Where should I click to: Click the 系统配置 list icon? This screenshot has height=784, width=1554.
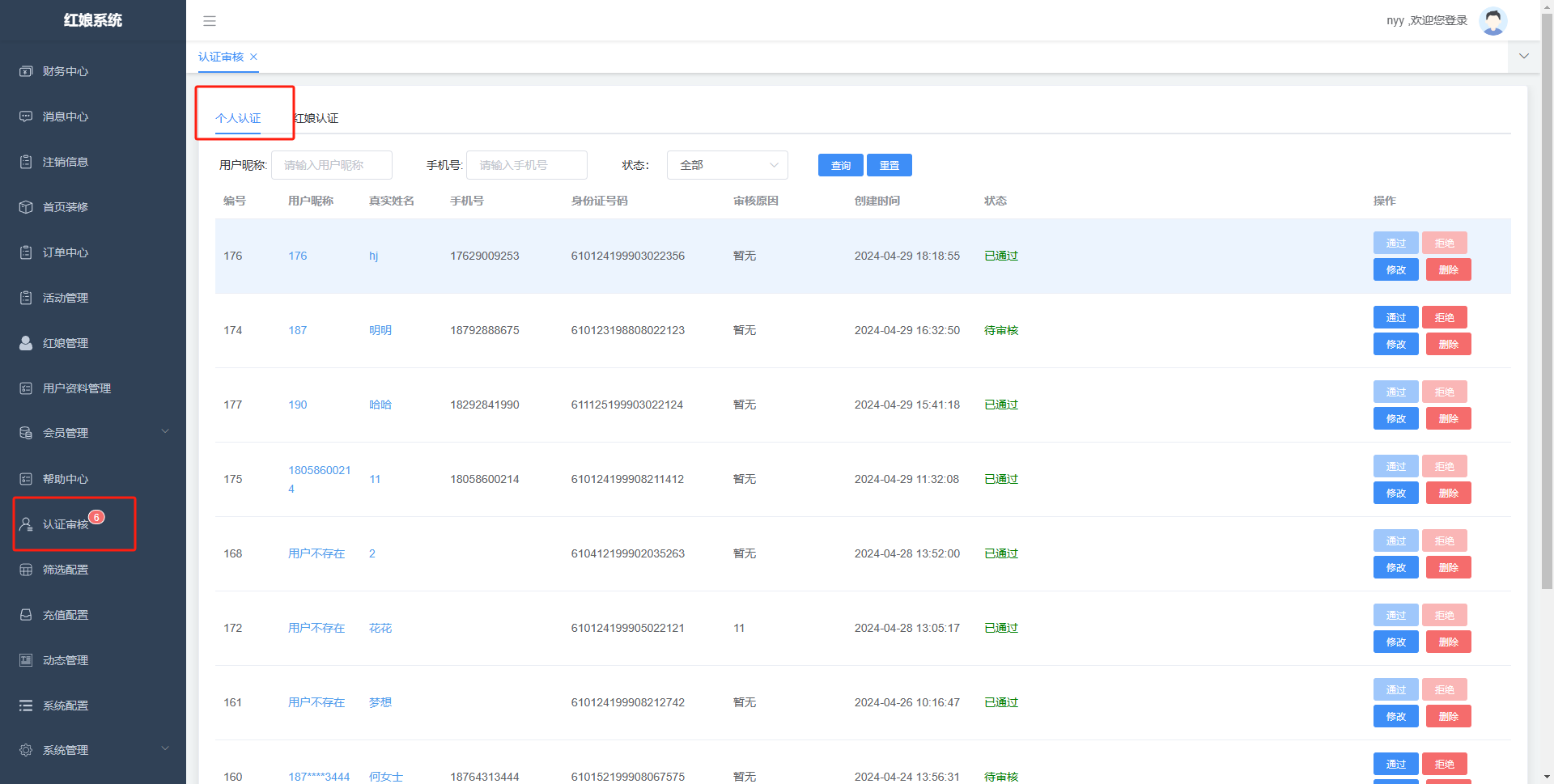[x=26, y=706]
